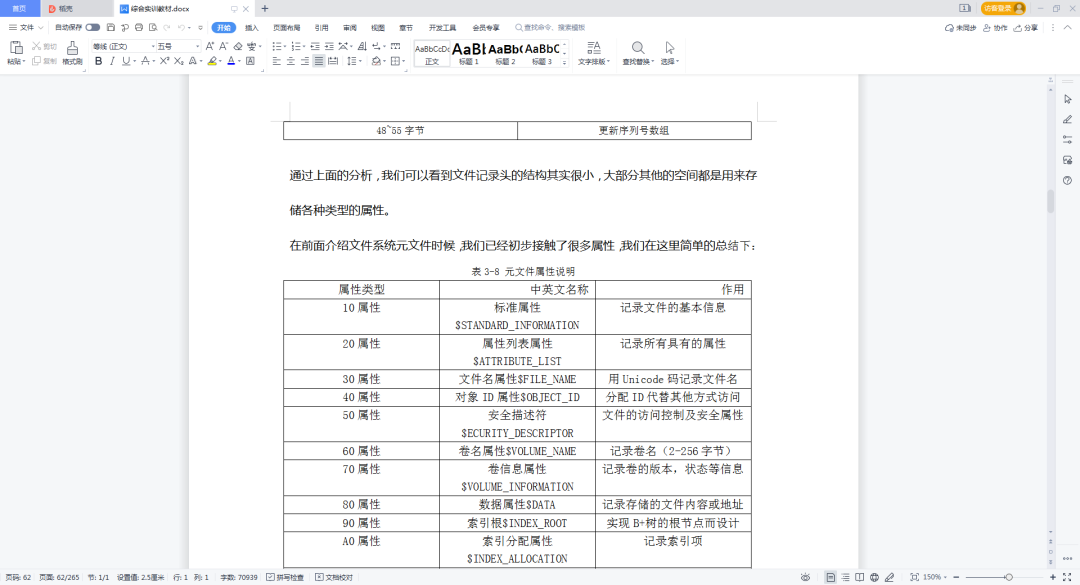Click the 剪切 cut button
1080x585 pixels.
coord(44,46)
